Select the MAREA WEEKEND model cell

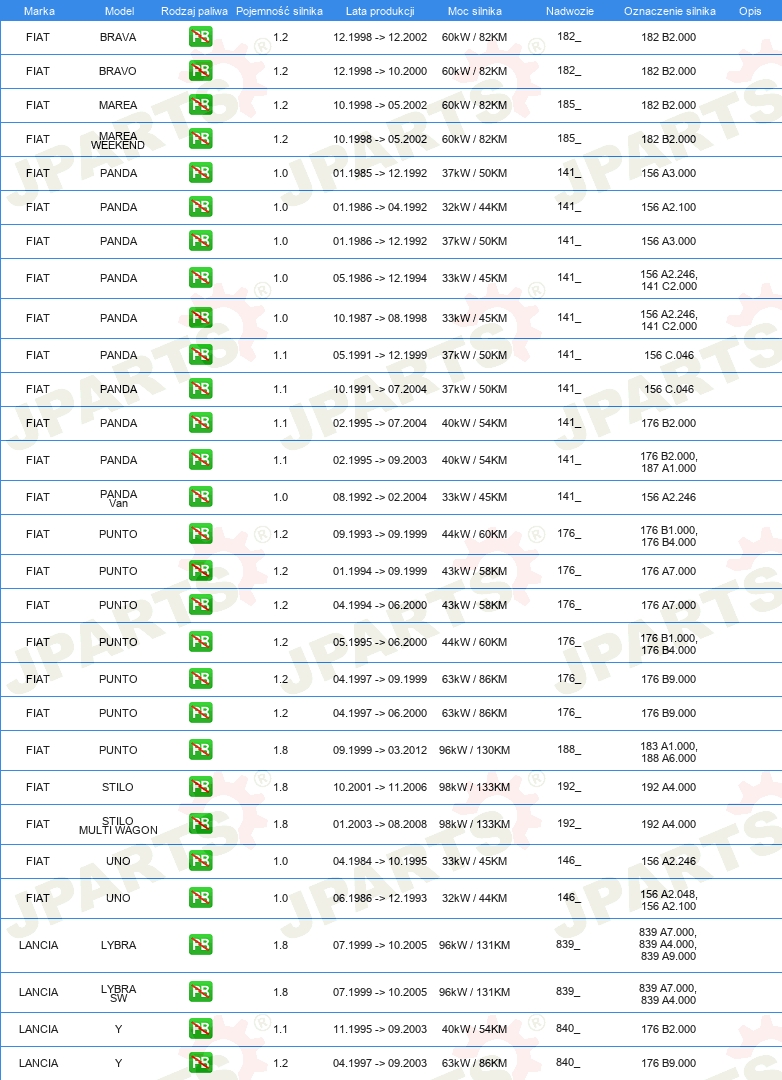click(118, 141)
